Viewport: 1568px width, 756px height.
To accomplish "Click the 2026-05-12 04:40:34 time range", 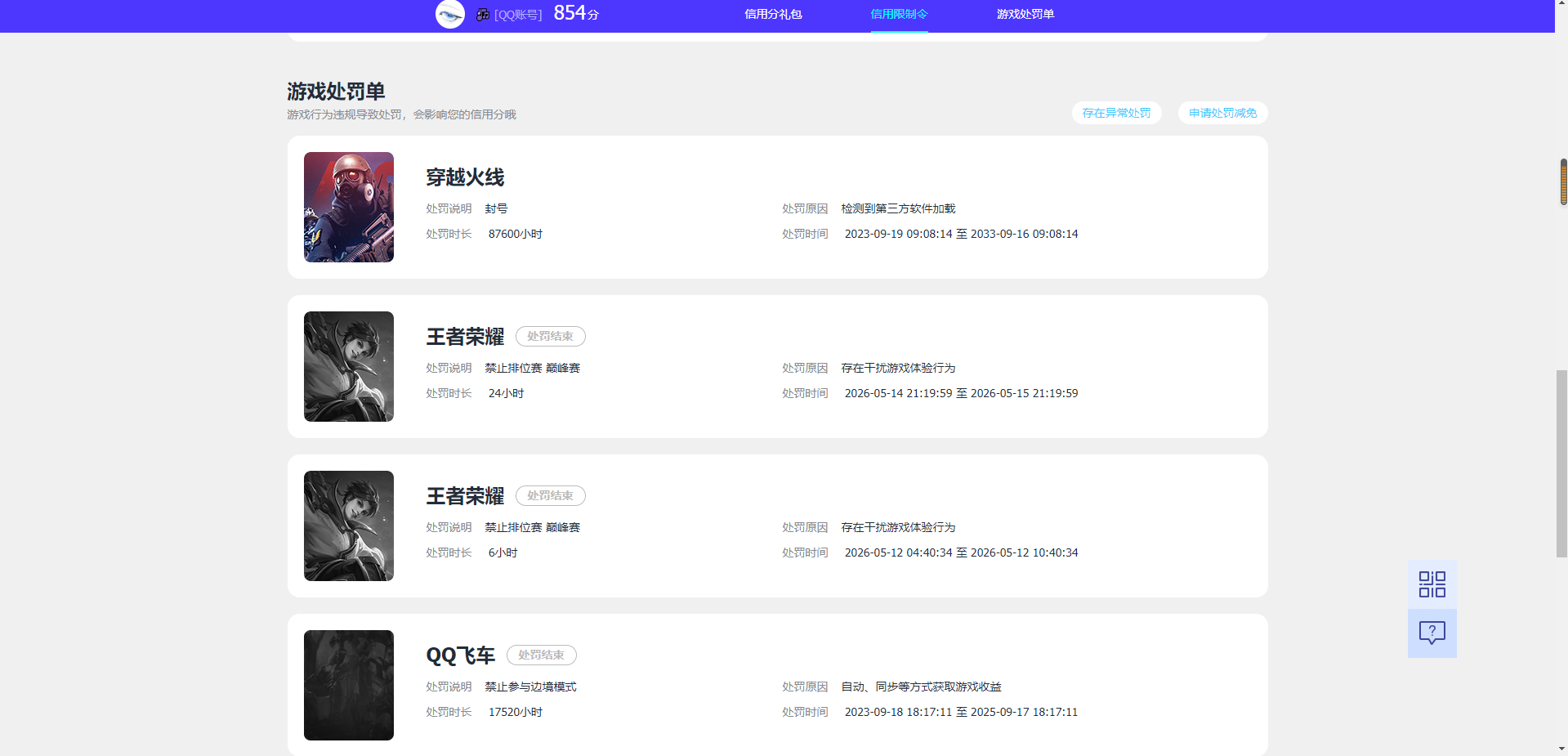I will pos(961,552).
